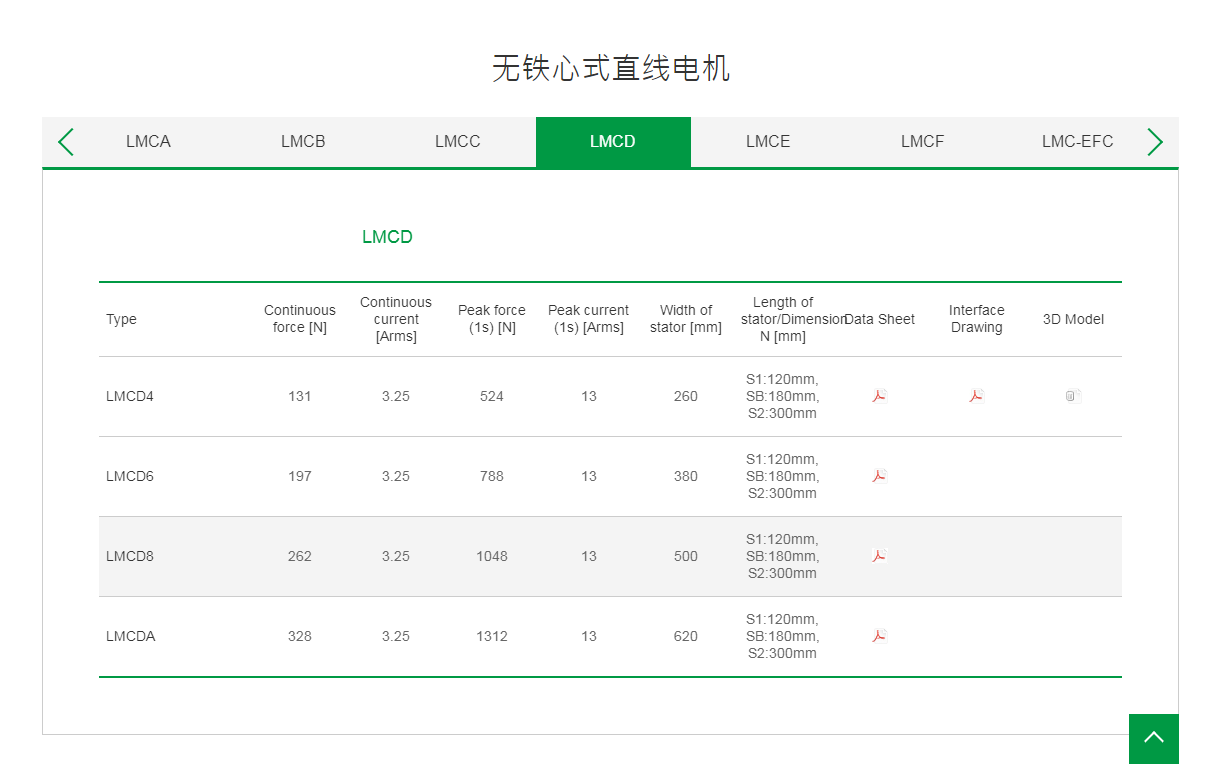
Task: Click the right green chevron to scroll tabs
Action: 1155,142
